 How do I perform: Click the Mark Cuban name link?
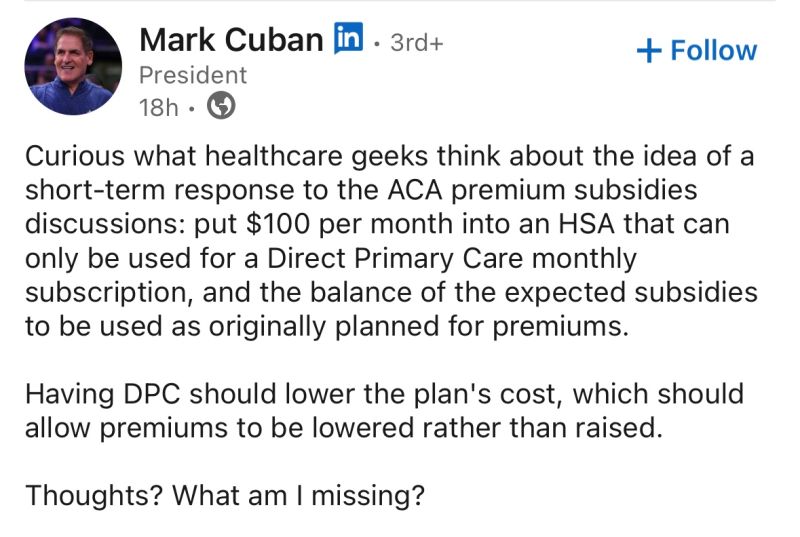tap(231, 40)
